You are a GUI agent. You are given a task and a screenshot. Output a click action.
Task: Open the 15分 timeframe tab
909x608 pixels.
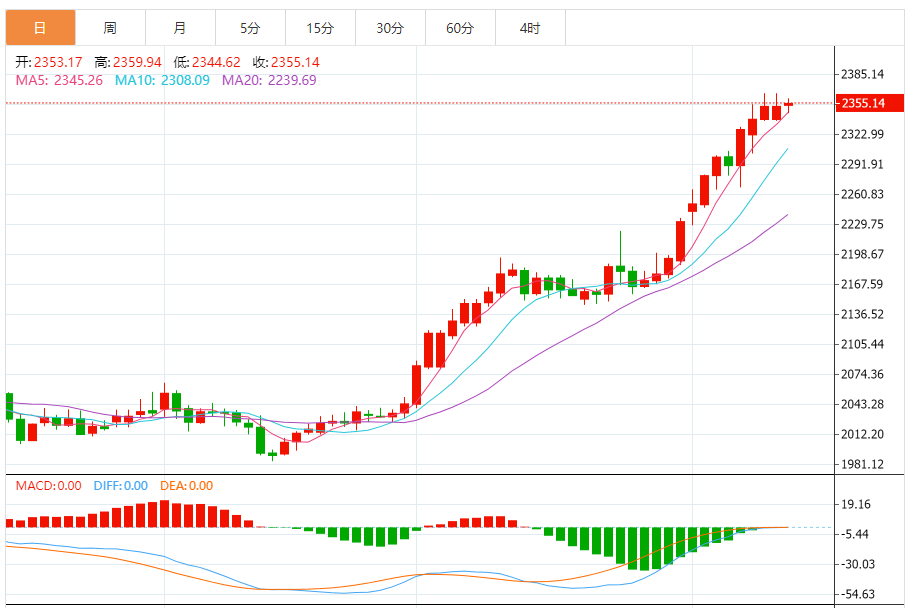321,28
